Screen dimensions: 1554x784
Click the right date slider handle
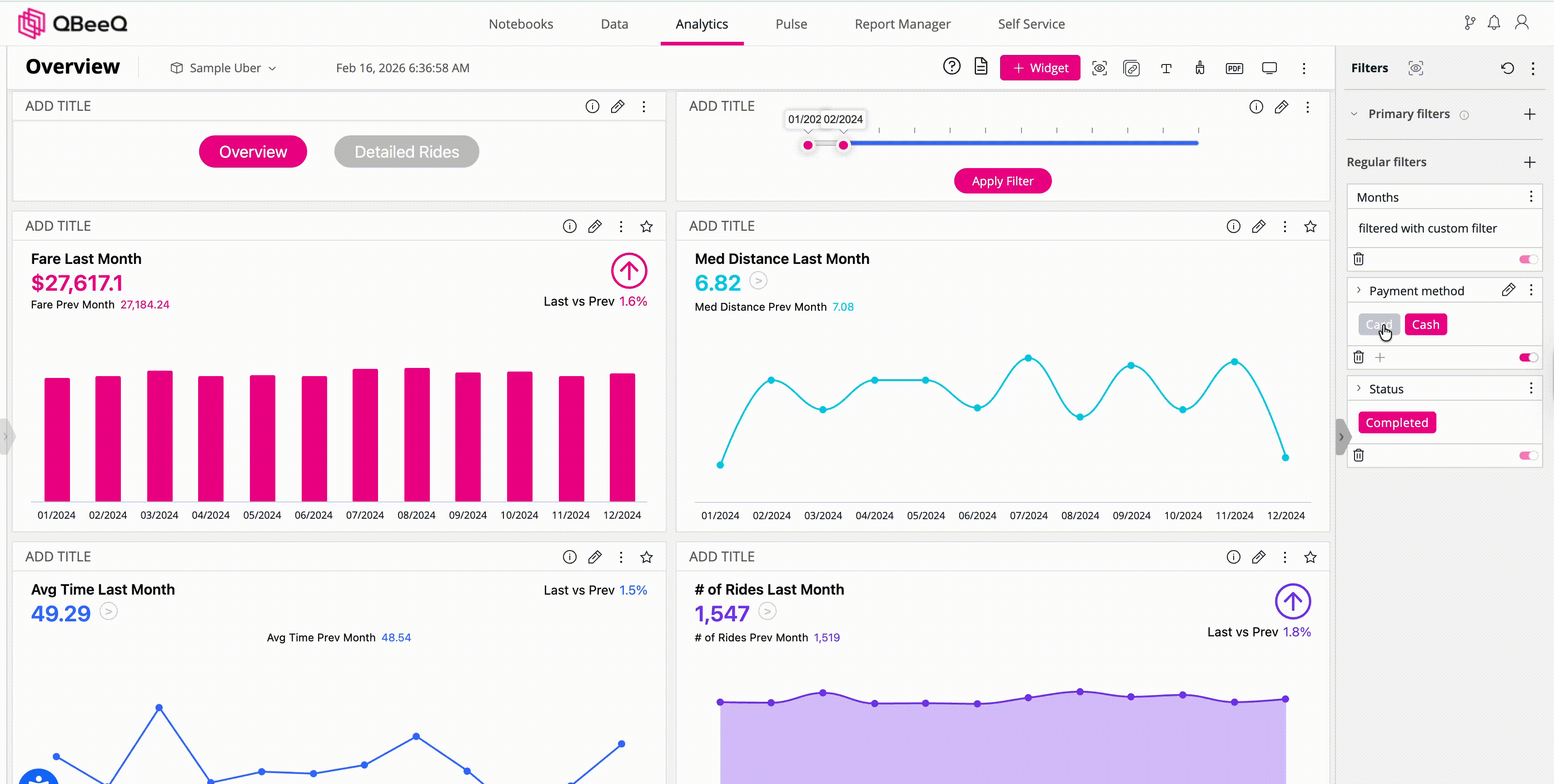click(x=843, y=145)
